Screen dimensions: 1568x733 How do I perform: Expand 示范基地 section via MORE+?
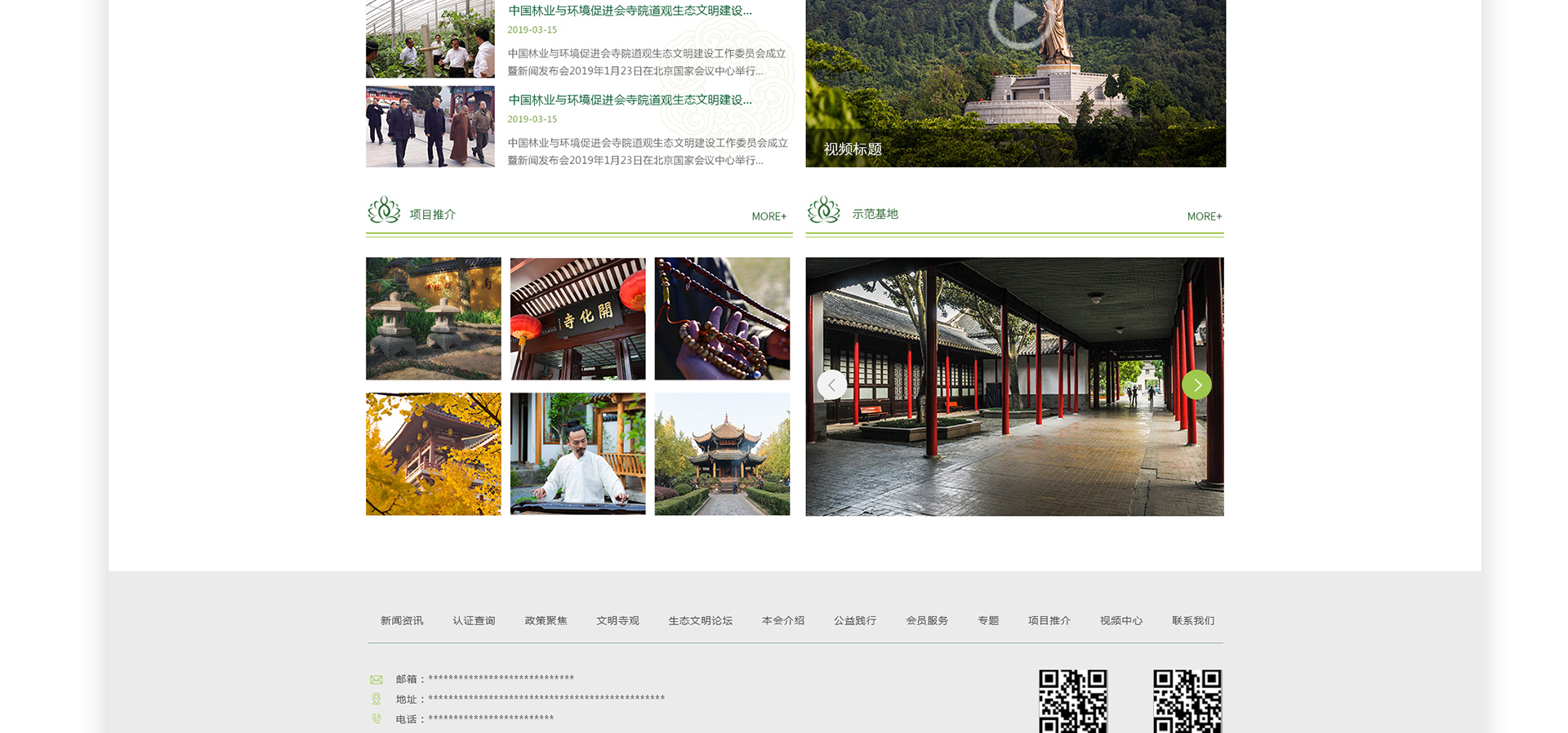1204,216
